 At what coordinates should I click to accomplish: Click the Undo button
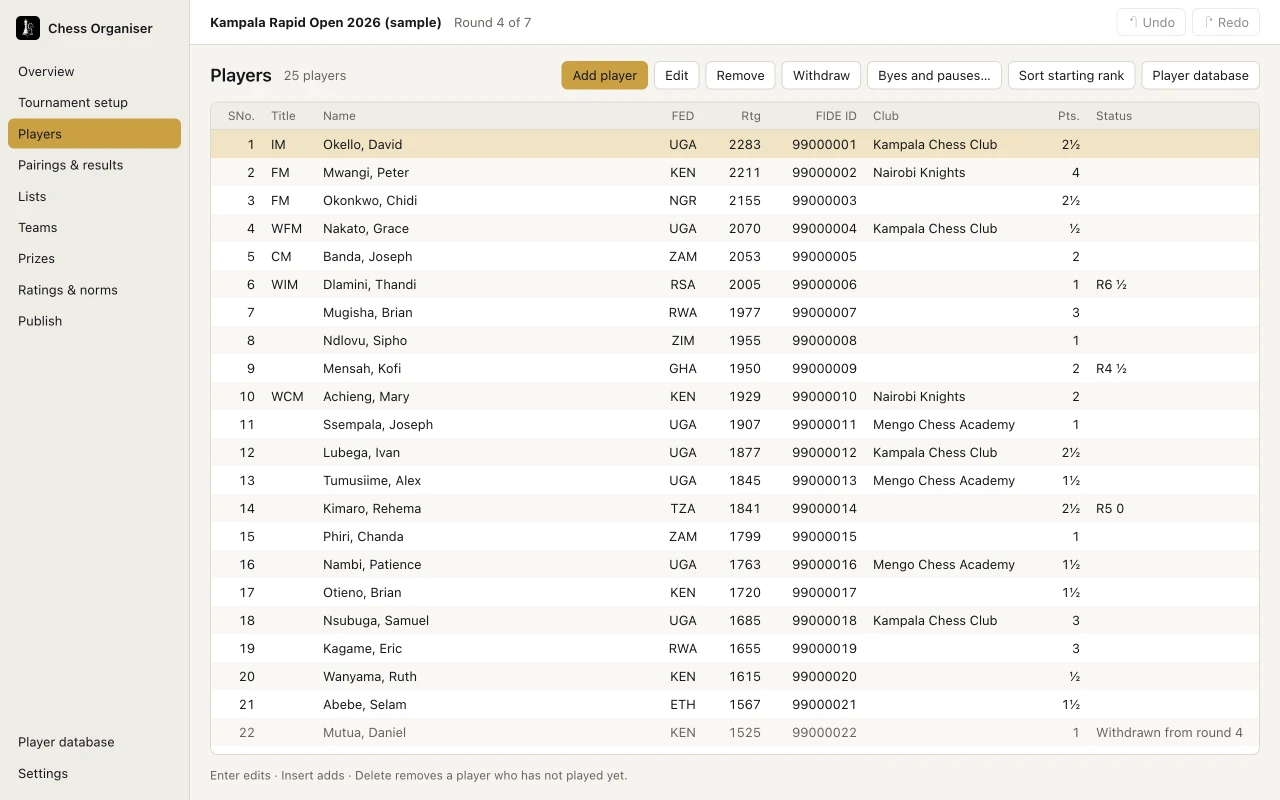coord(1151,22)
